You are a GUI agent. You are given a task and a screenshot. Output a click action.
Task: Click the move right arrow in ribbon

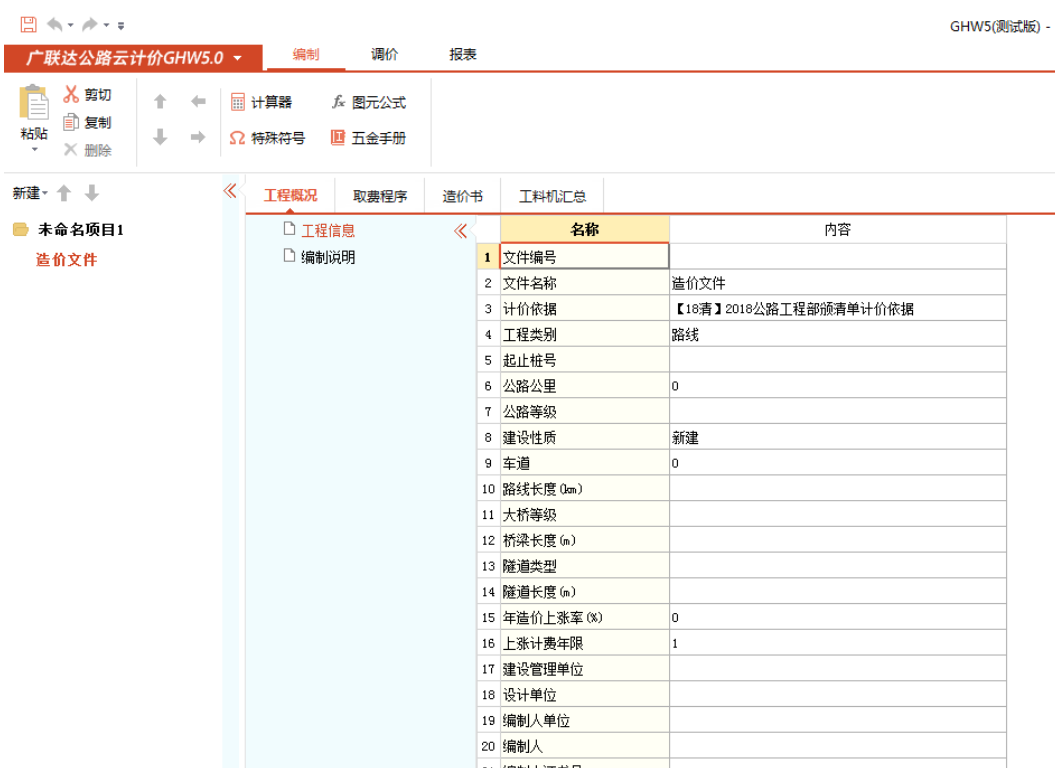pyautogui.click(x=198, y=138)
